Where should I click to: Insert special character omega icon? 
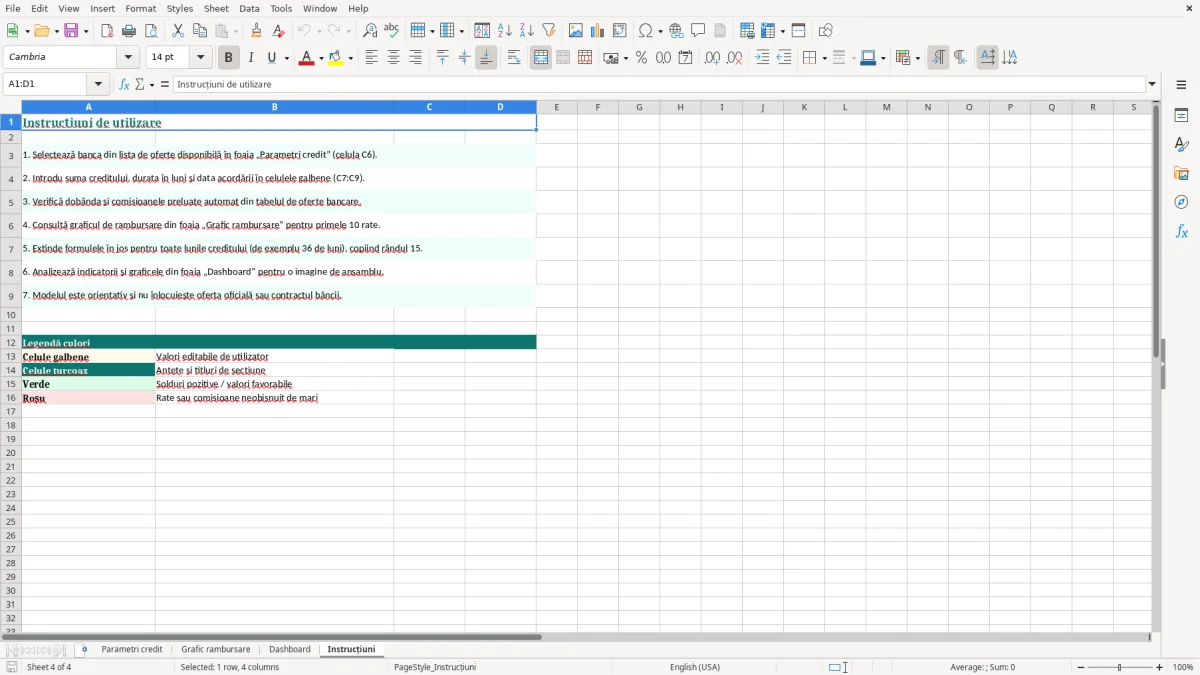pyautogui.click(x=646, y=31)
